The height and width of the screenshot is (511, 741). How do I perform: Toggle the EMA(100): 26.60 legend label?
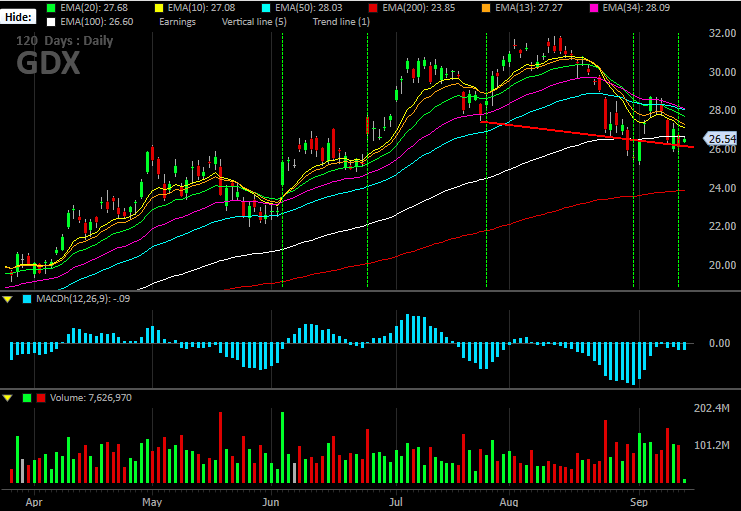click(96, 21)
